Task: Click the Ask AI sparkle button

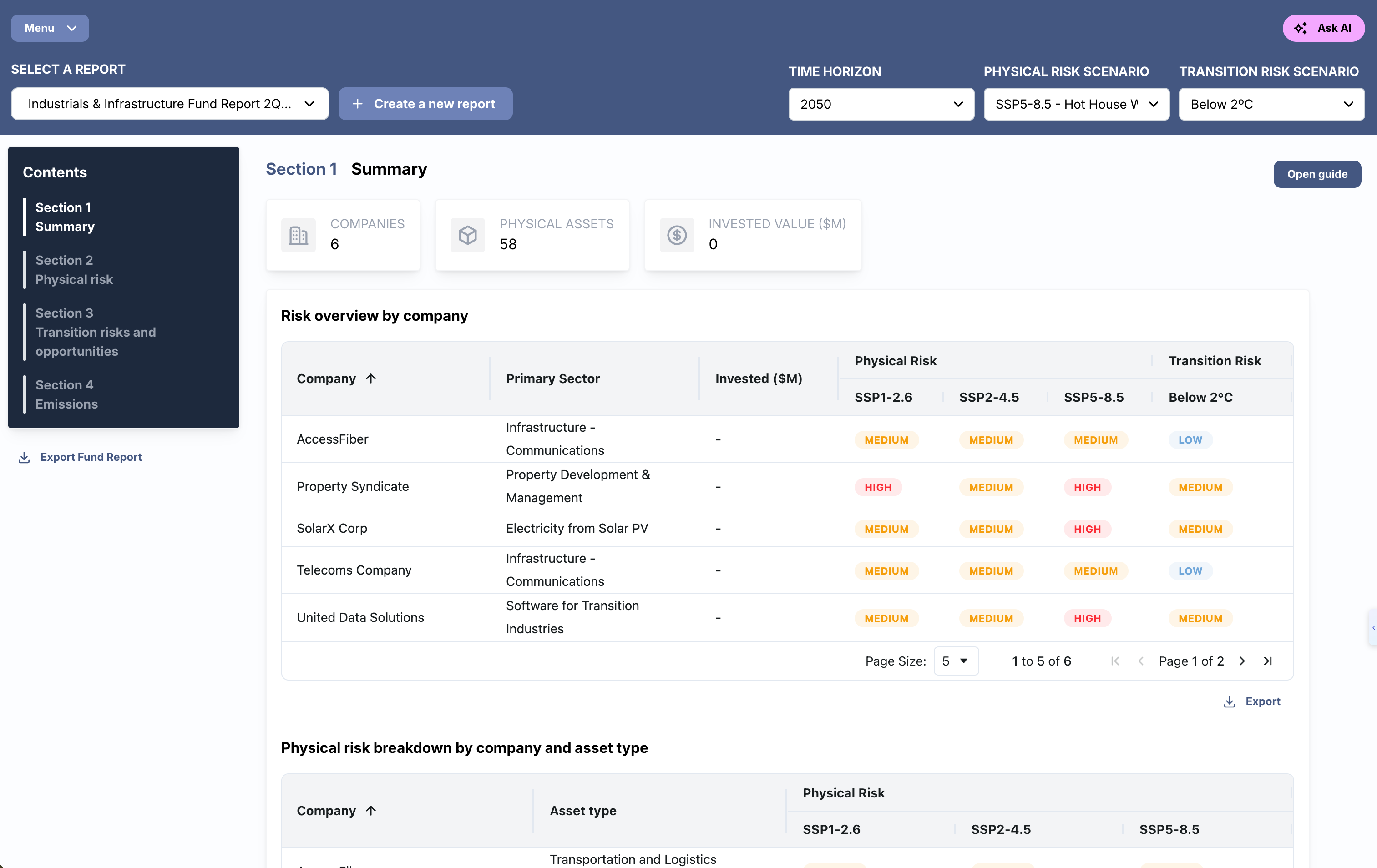Action: (x=1323, y=28)
